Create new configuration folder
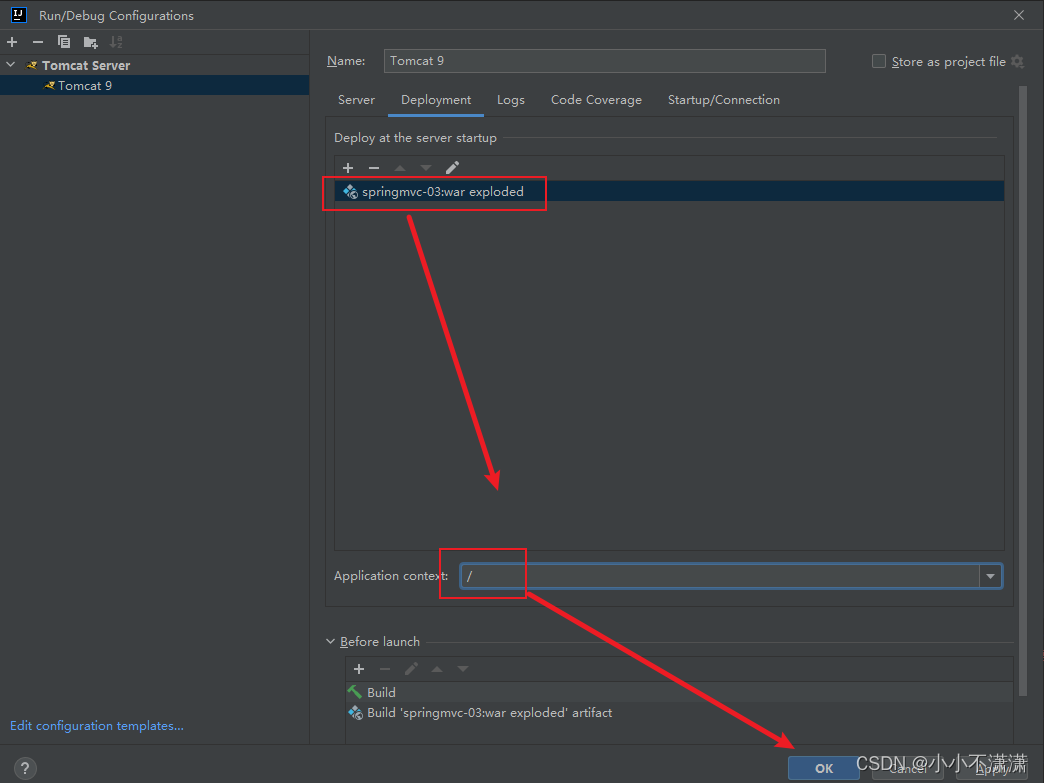1044x783 pixels. (x=91, y=43)
